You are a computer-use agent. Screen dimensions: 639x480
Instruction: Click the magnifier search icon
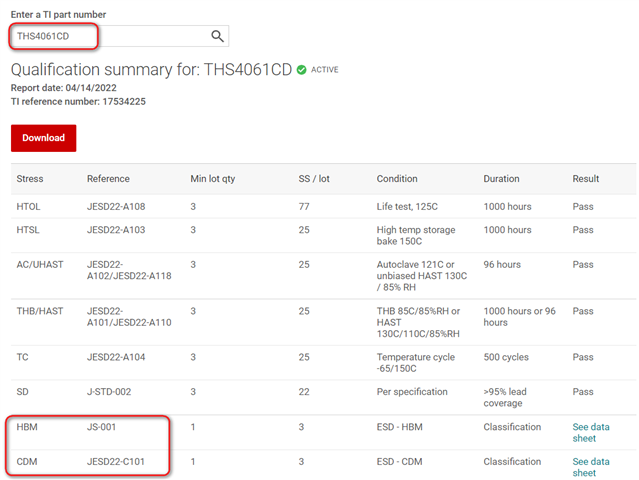click(x=217, y=37)
